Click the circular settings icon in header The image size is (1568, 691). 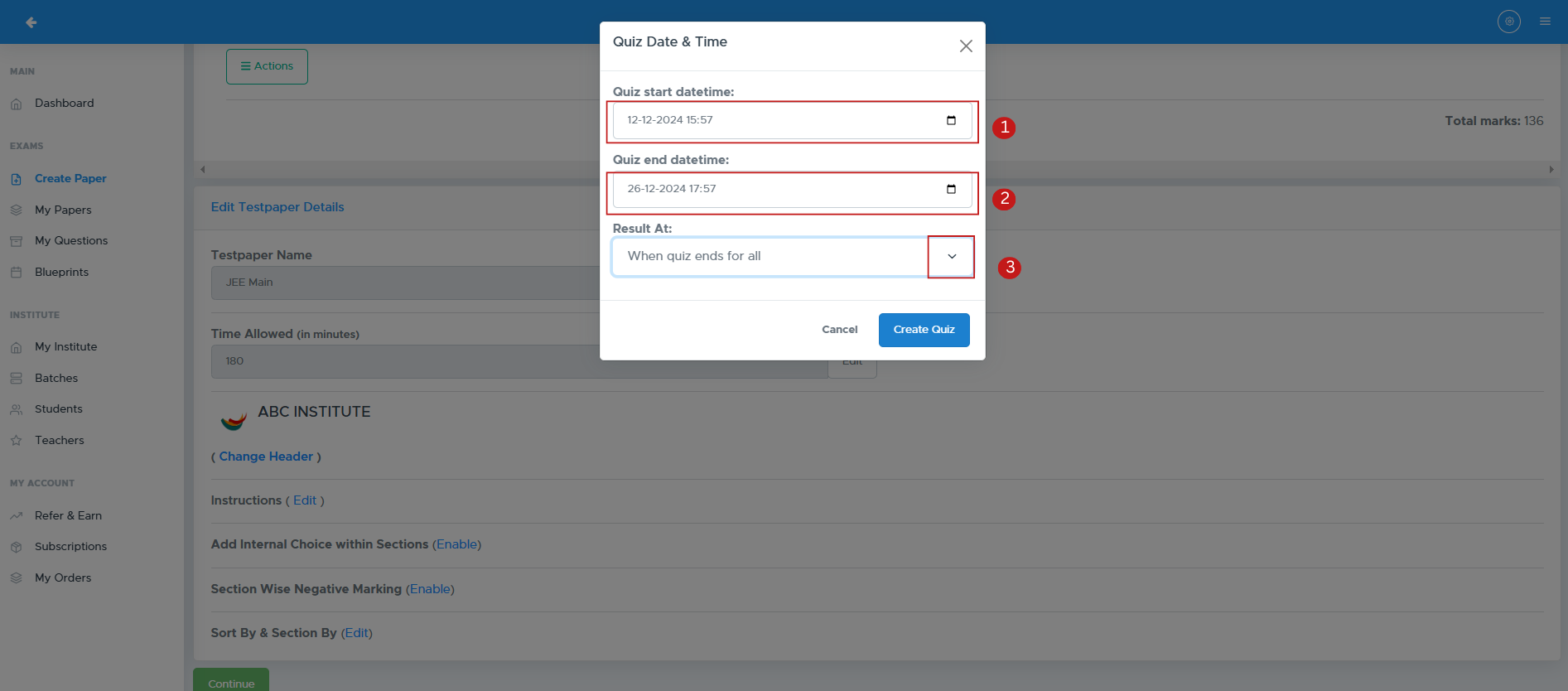1508,22
